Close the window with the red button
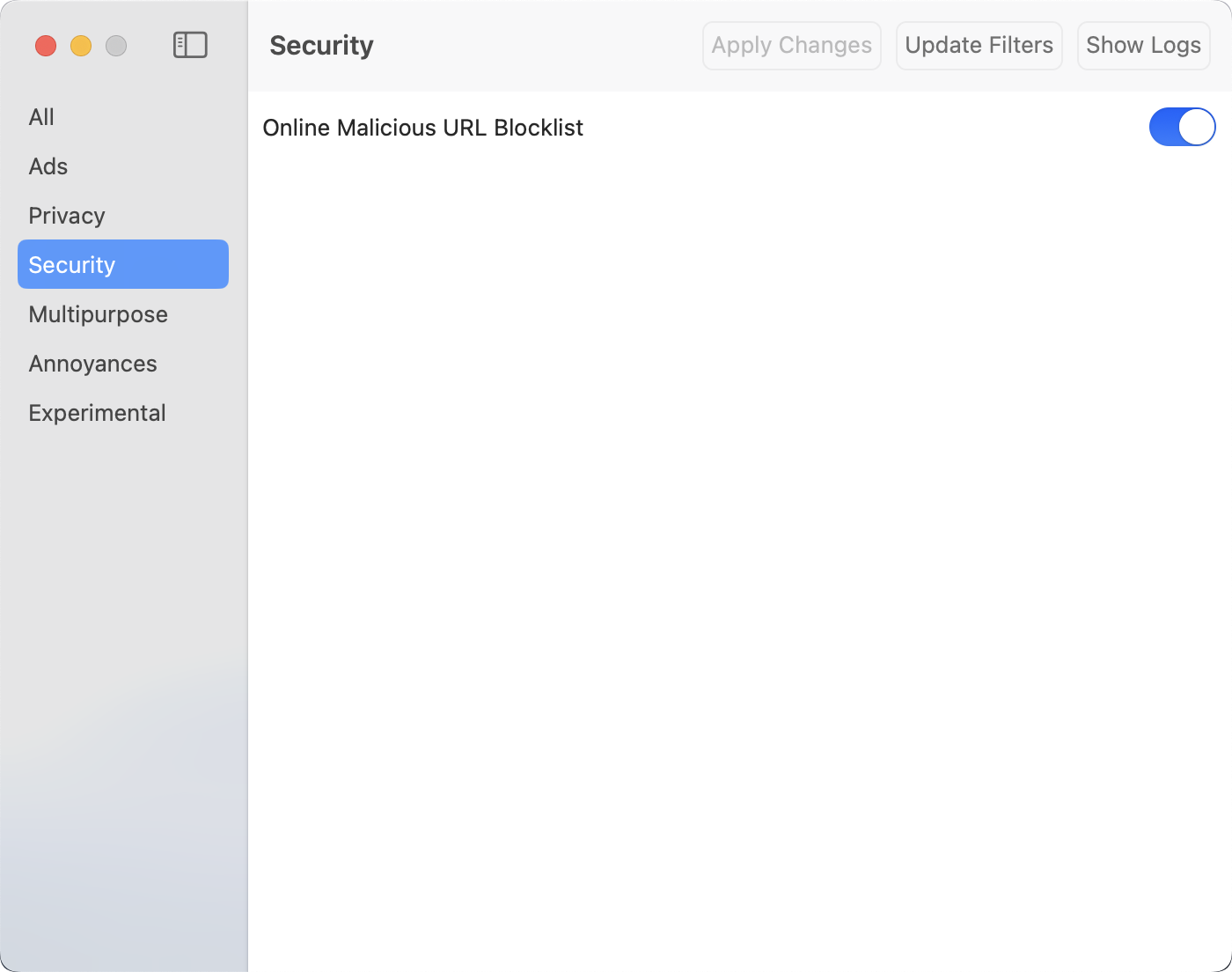Viewport: 1232px width, 972px height. 46,46
